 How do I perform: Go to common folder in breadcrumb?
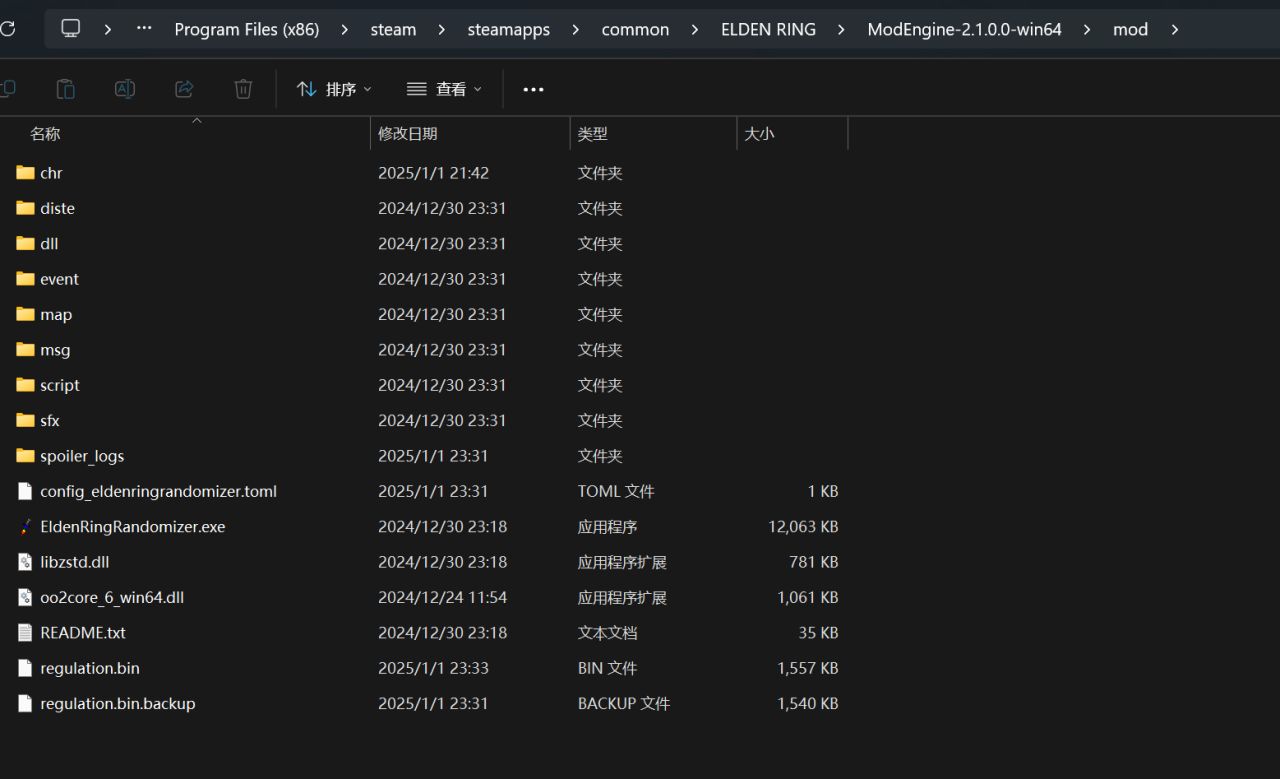coord(635,29)
